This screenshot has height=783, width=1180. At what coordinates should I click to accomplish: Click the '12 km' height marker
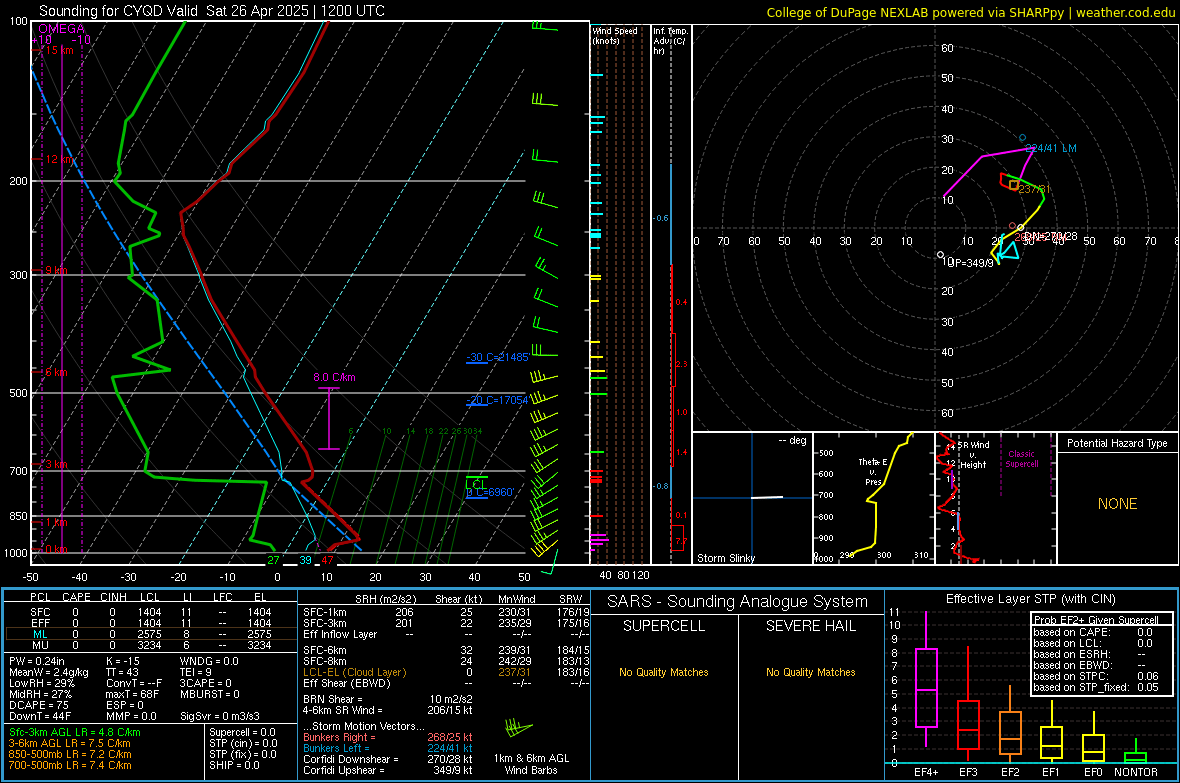[x=60, y=160]
